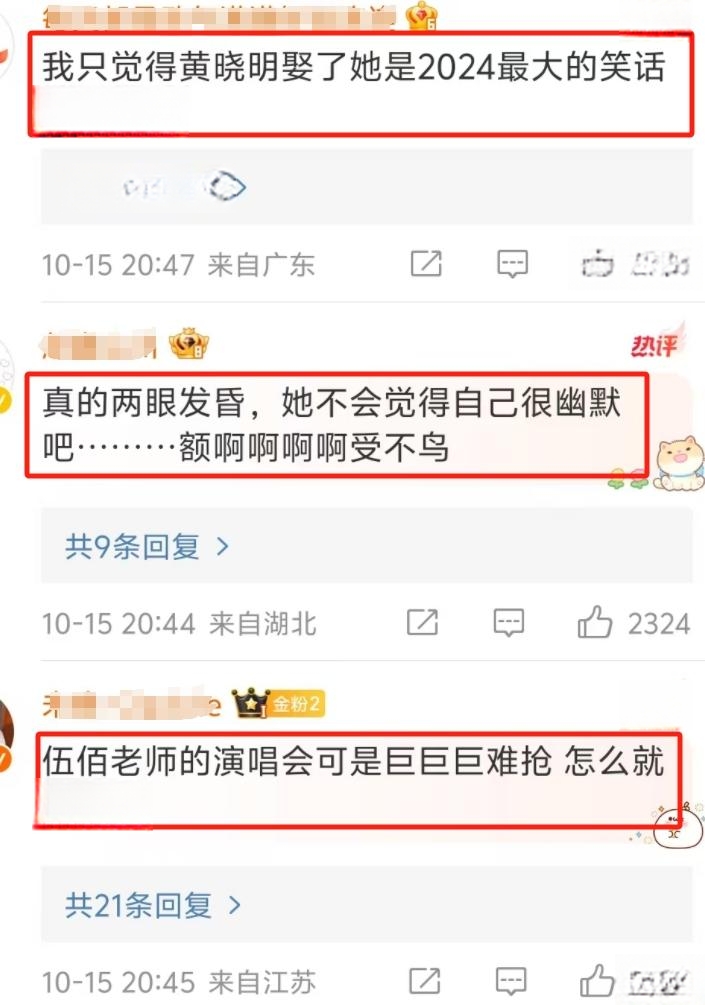Reply to the 10-15 20:47 Guangdong comment
This screenshot has height=1005, width=705.
pos(512,263)
